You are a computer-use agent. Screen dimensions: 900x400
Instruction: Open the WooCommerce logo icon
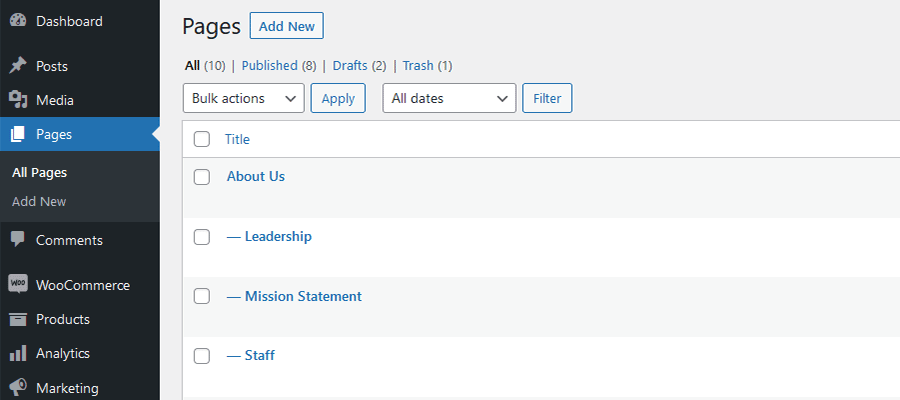tap(18, 285)
